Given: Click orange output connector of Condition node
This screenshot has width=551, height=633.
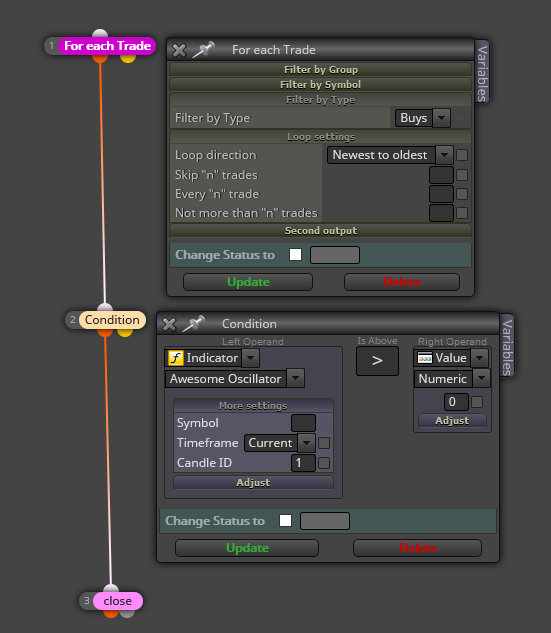Looking at the screenshot, I should pos(105,333).
